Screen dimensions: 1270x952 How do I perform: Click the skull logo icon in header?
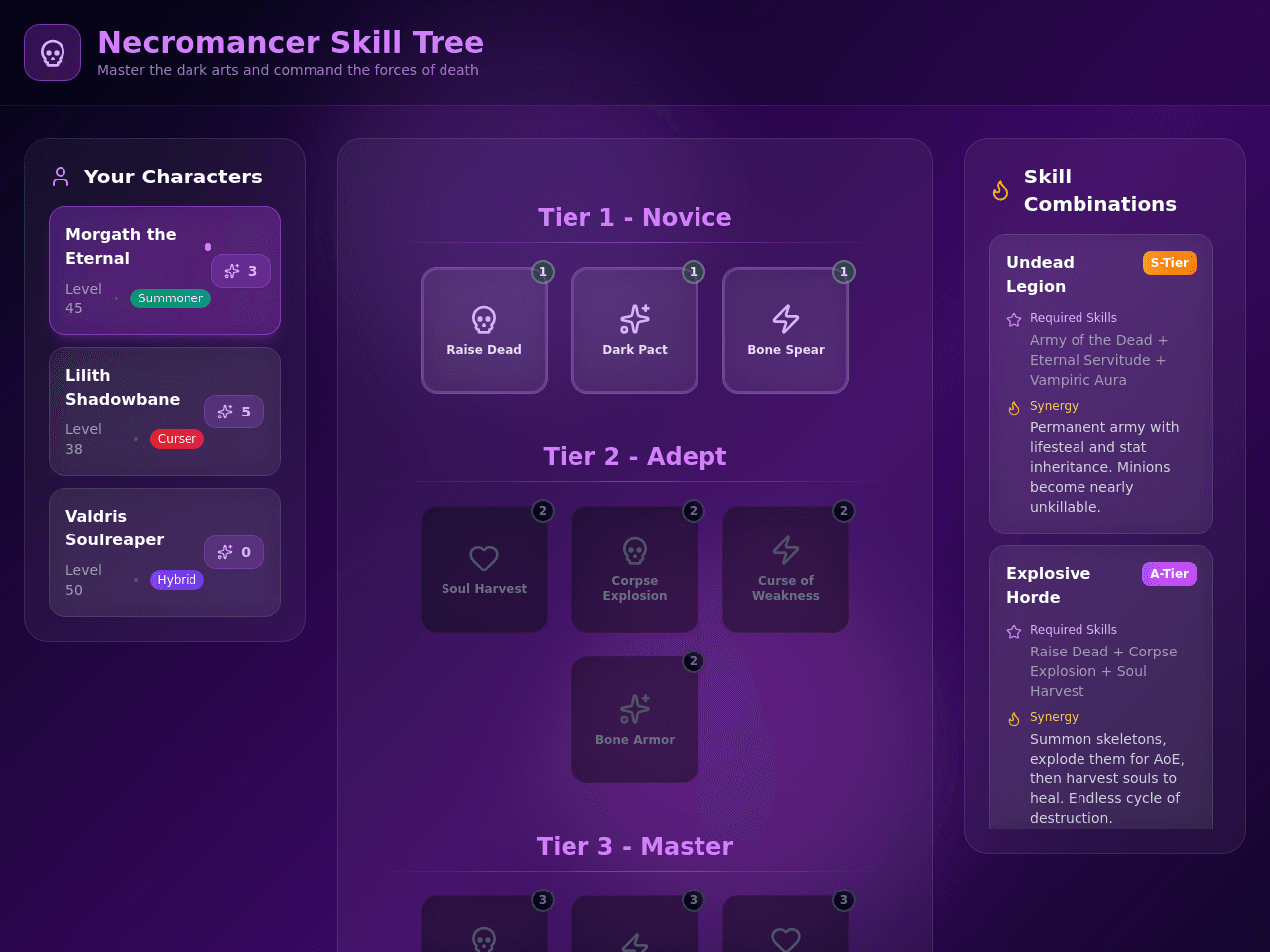pyautogui.click(x=53, y=53)
